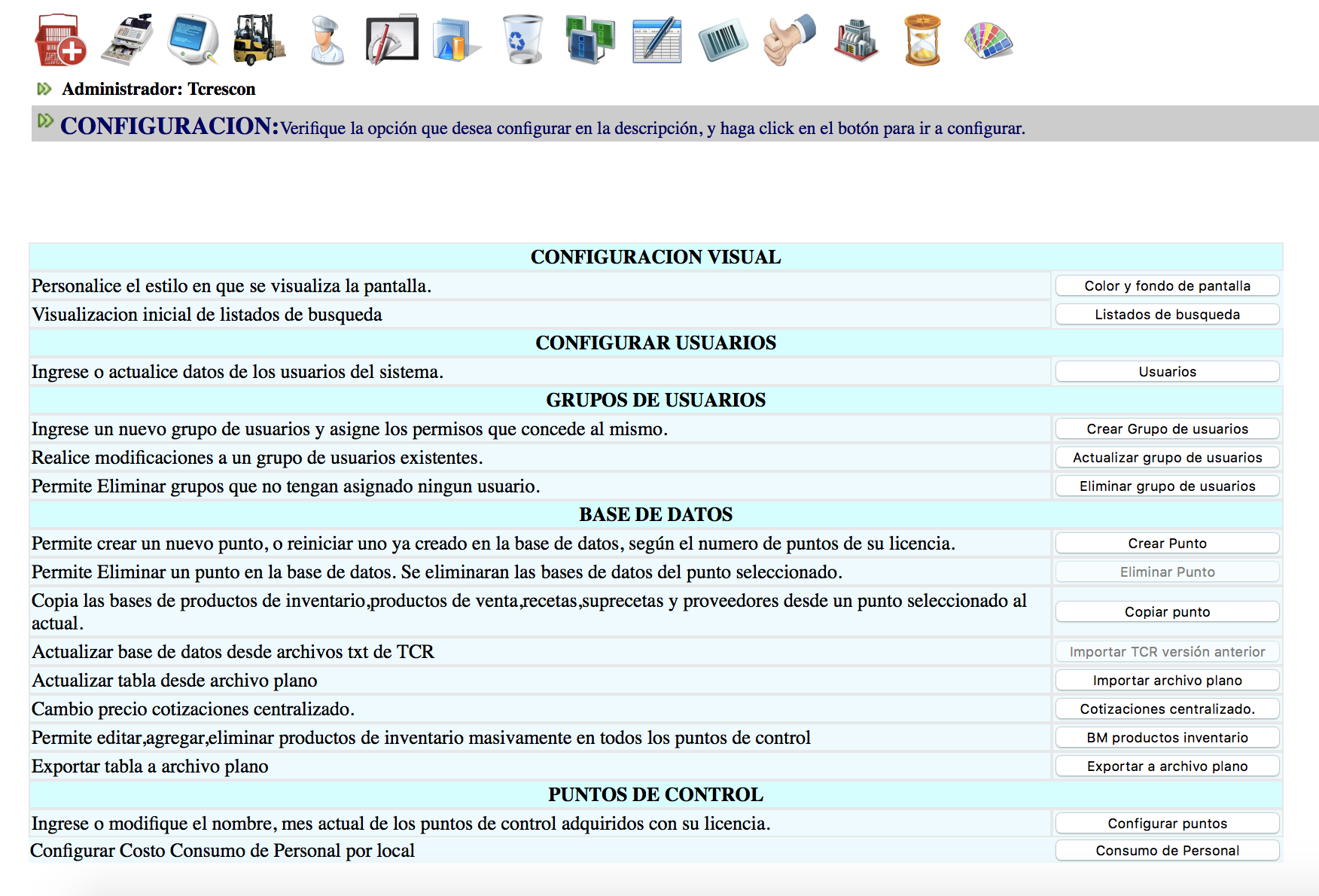Click the Color y fondo de pantalla button
The width and height of the screenshot is (1319, 896).
[x=1167, y=286]
